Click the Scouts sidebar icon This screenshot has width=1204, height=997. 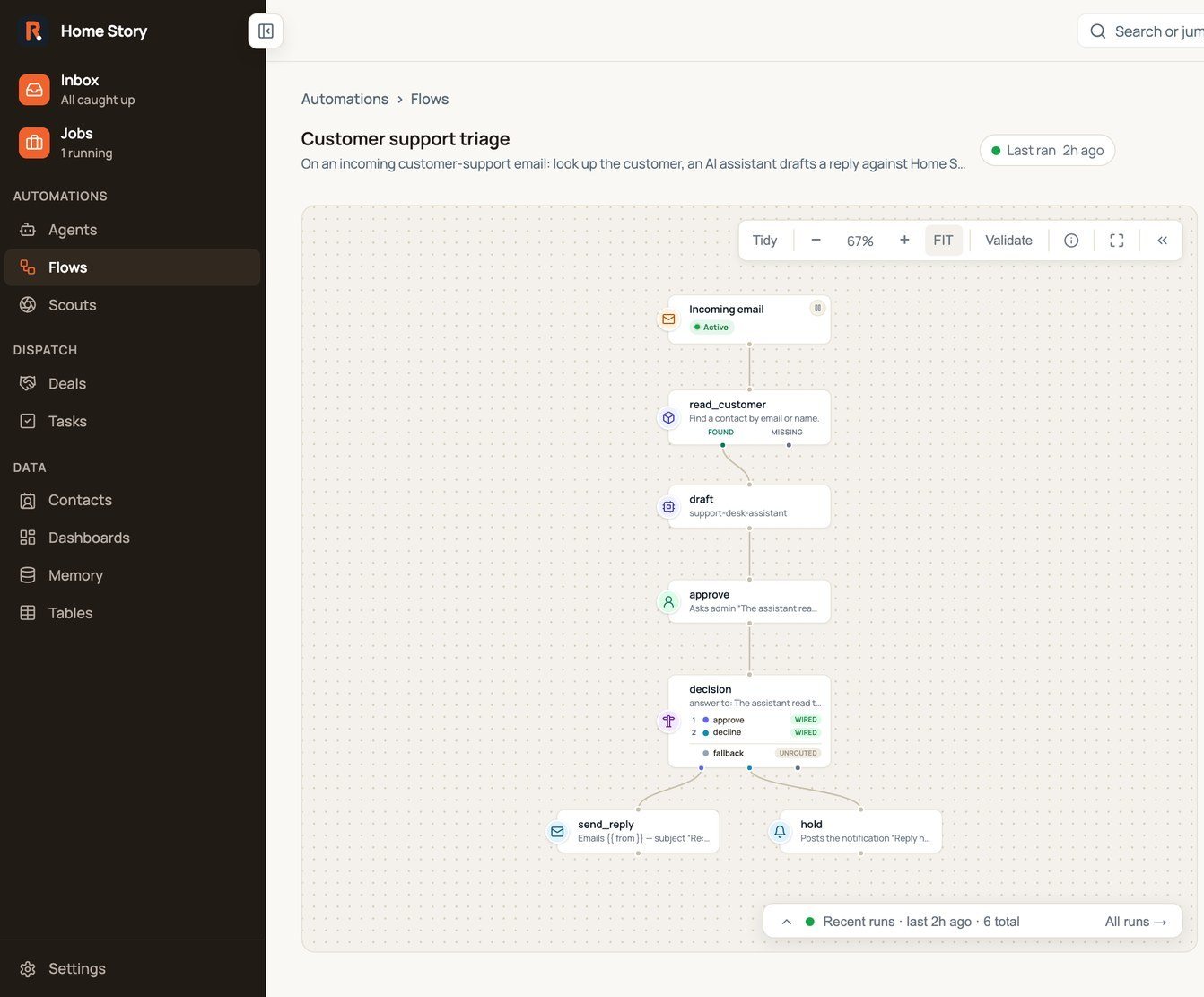[x=28, y=305]
